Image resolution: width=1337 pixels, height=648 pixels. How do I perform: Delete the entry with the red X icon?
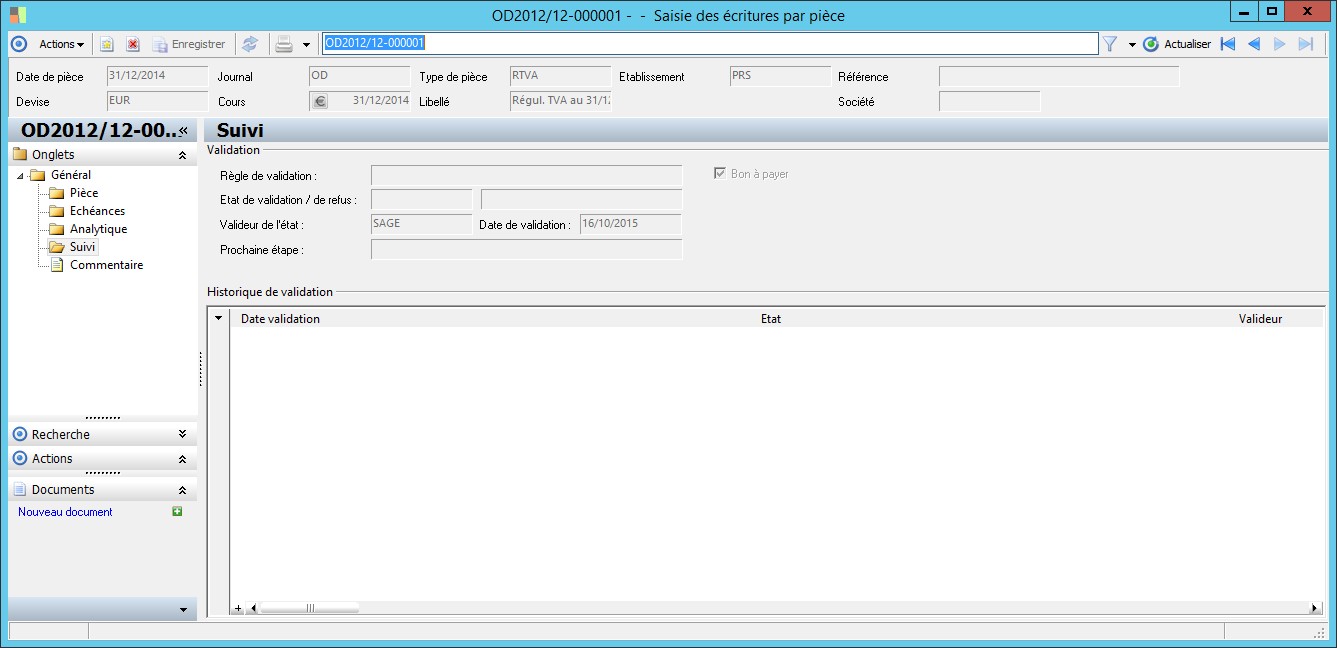coord(133,44)
